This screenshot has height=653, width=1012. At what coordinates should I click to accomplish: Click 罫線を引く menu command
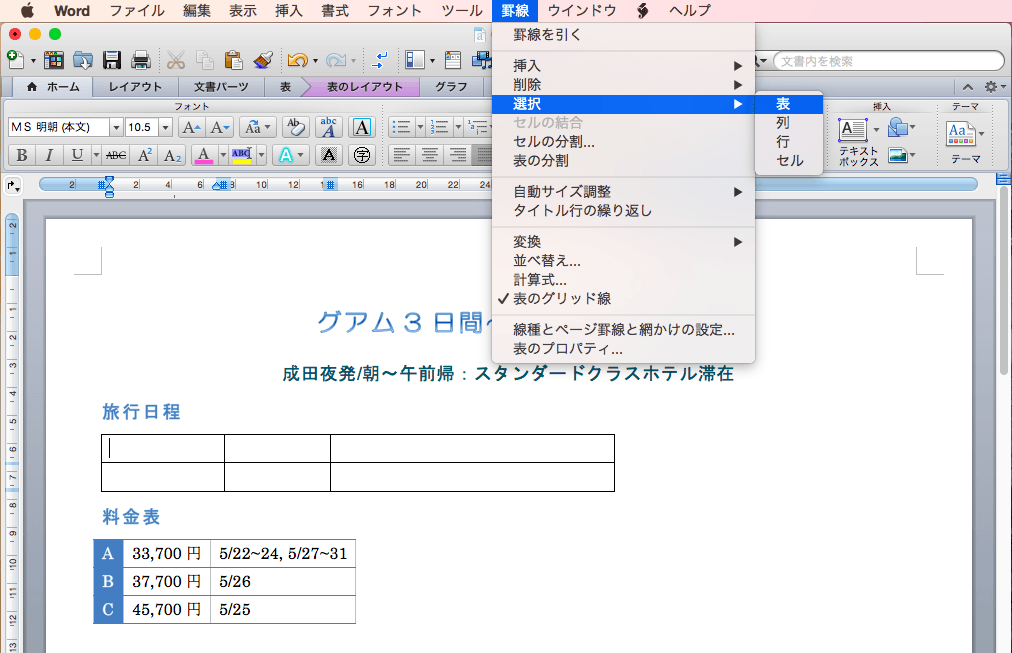[623, 35]
